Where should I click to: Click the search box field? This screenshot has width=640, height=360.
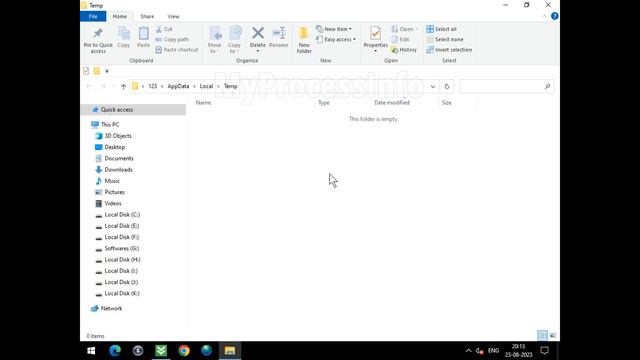coord(507,87)
